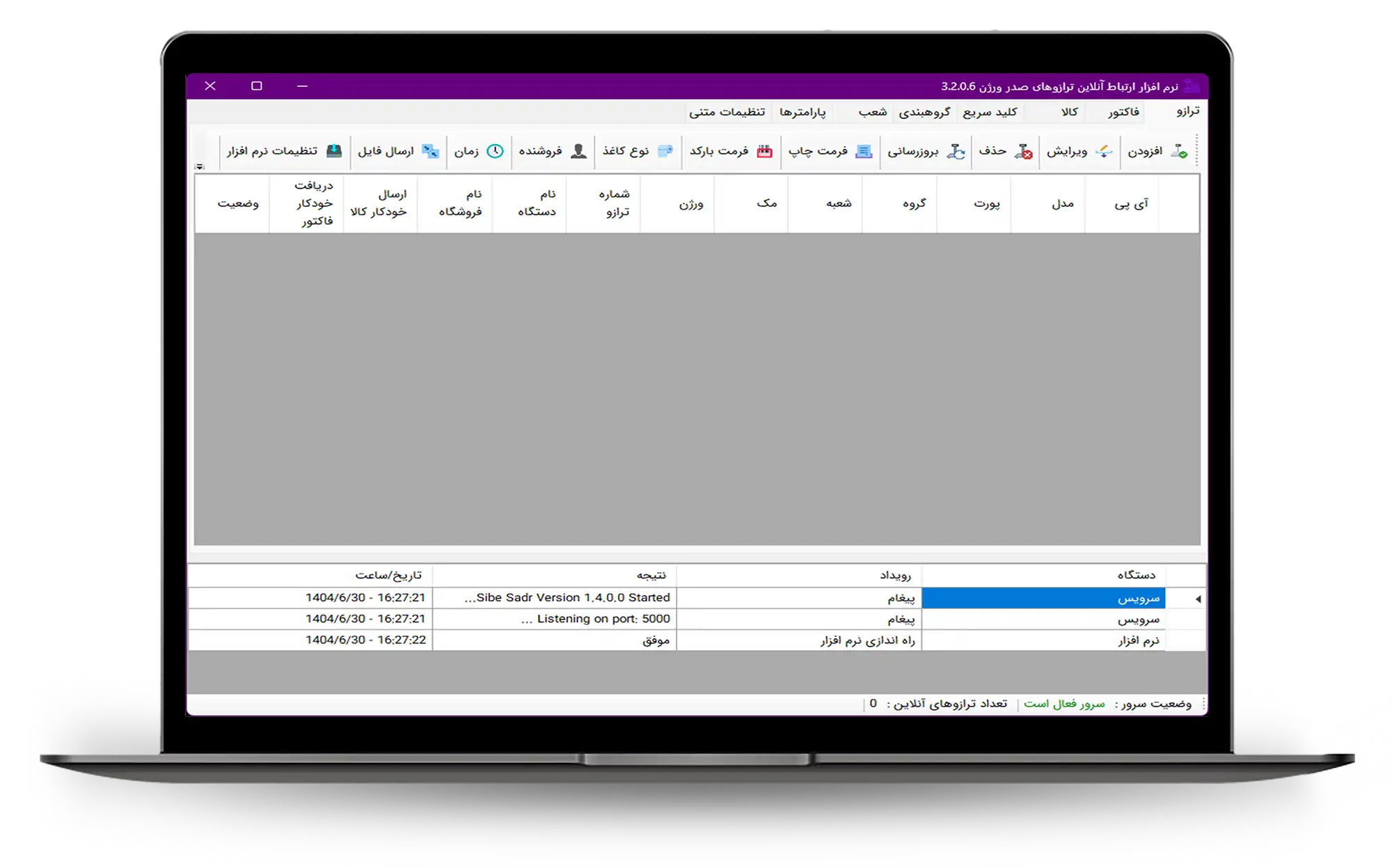The width and height of the screenshot is (1392, 868).
Task: Click the Add scale (افزودن) toolbar icon
Action: click(1178, 151)
